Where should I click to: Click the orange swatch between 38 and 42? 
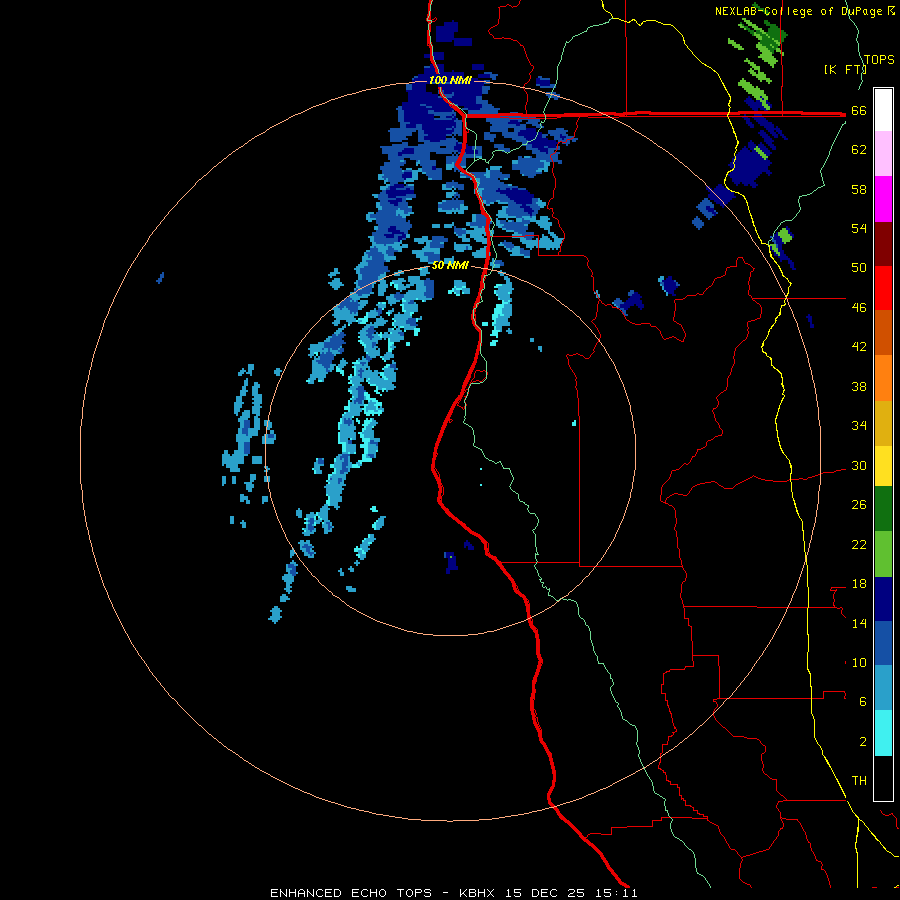click(883, 378)
